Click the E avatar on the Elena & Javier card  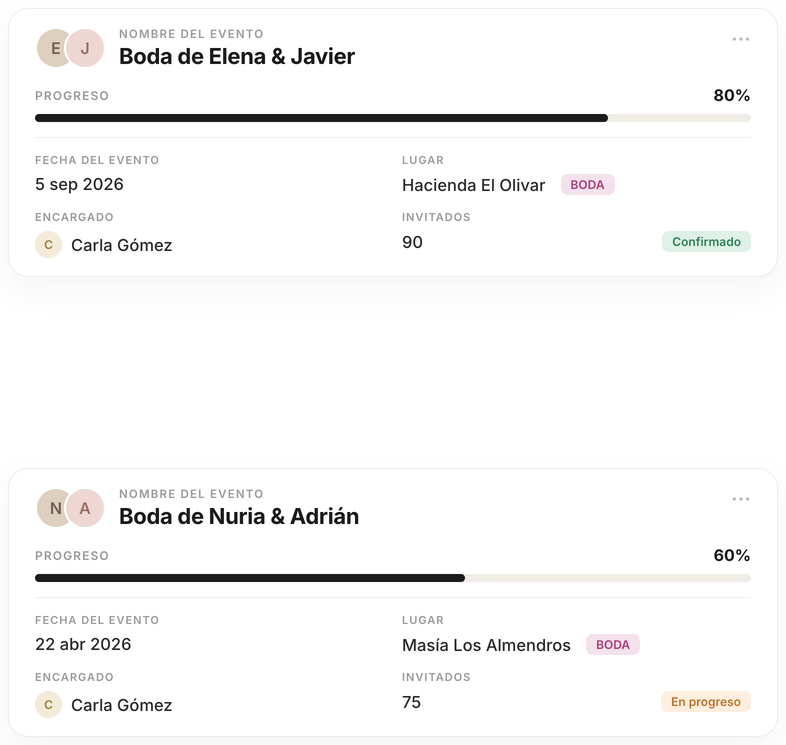coord(53,48)
